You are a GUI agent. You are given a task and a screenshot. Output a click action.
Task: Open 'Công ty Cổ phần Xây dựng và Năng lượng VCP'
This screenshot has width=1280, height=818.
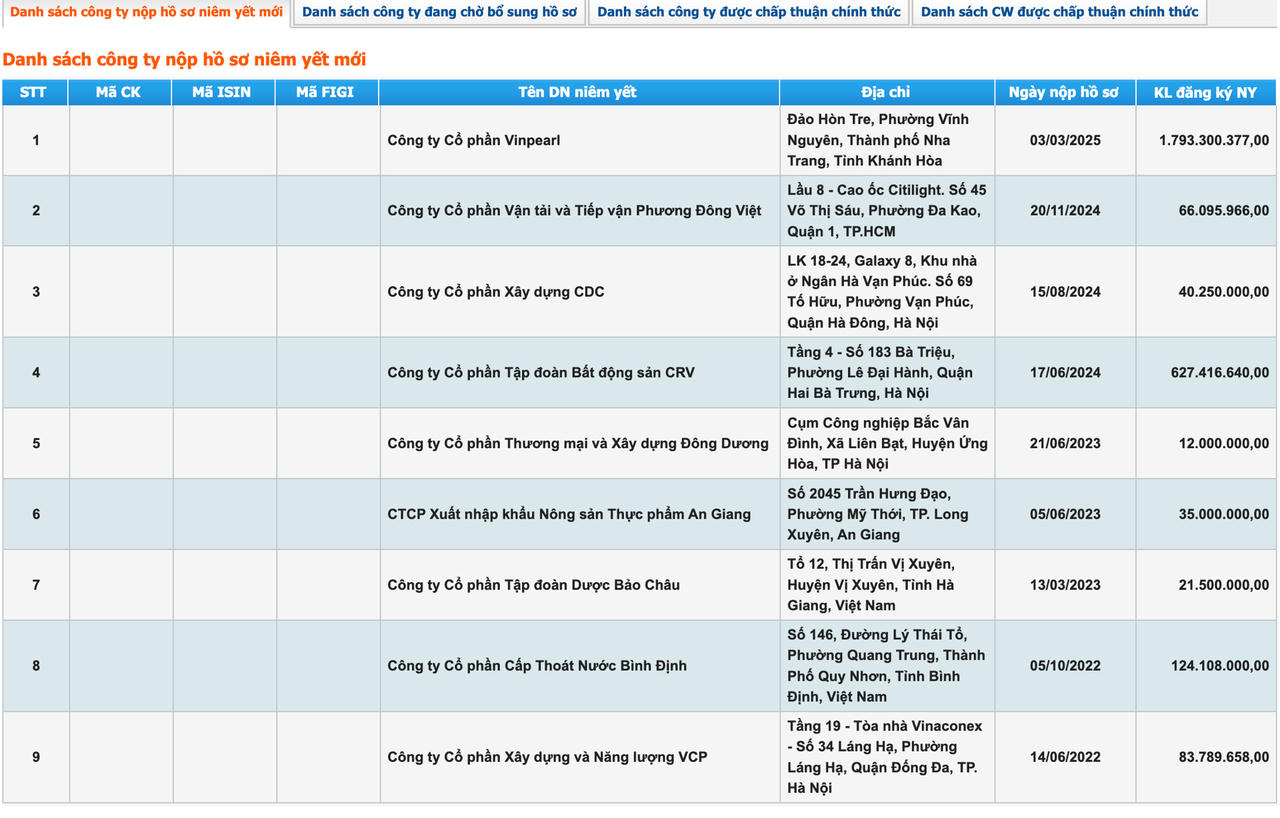(x=547, y=757)
